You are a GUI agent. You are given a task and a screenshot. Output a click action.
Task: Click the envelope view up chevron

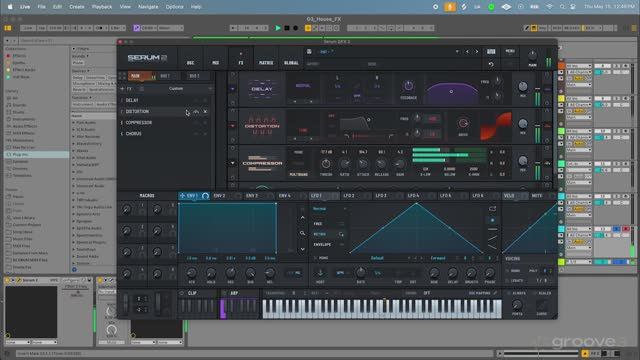click(302, 218)
